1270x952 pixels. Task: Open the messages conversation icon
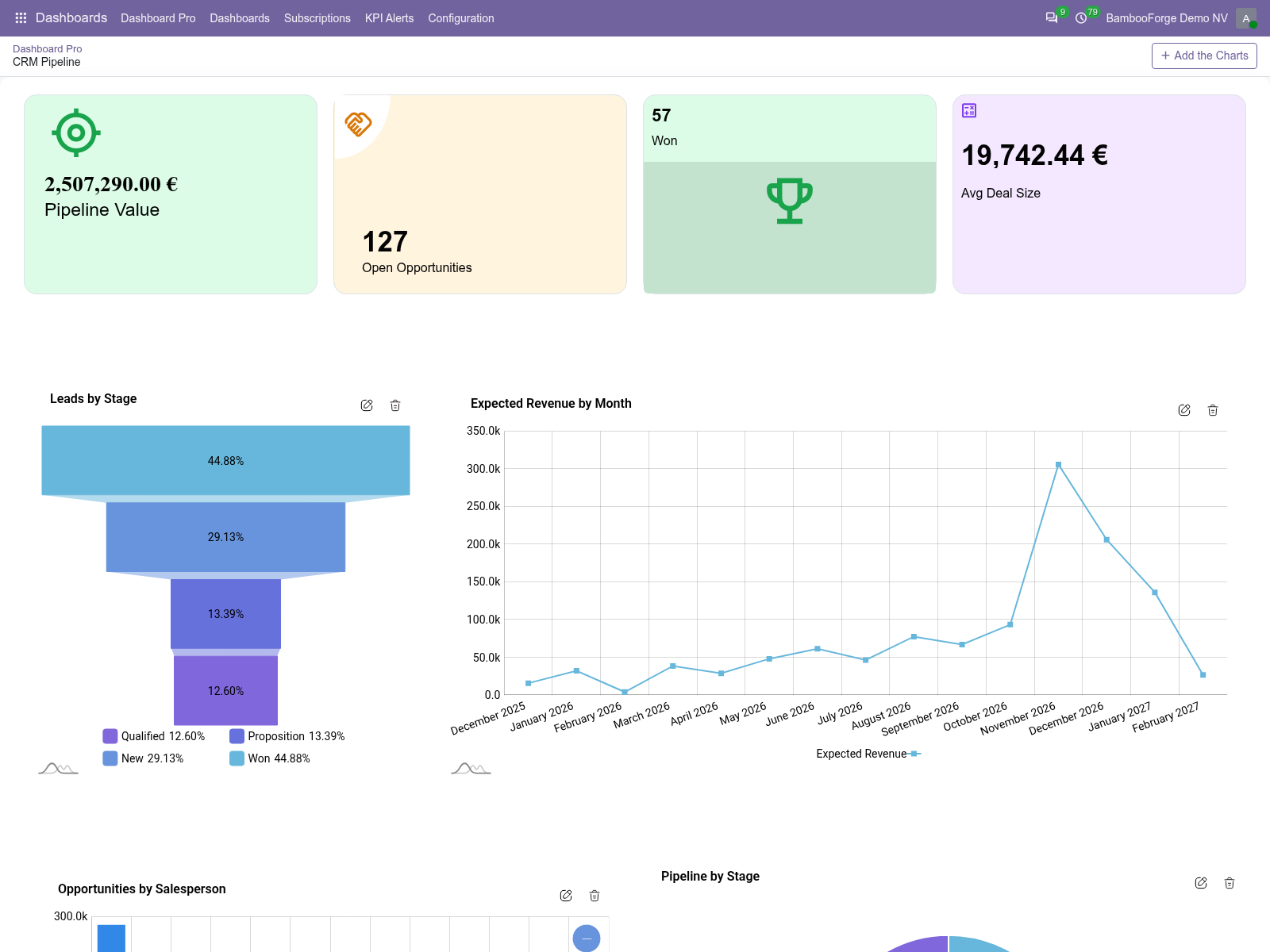1052,17
